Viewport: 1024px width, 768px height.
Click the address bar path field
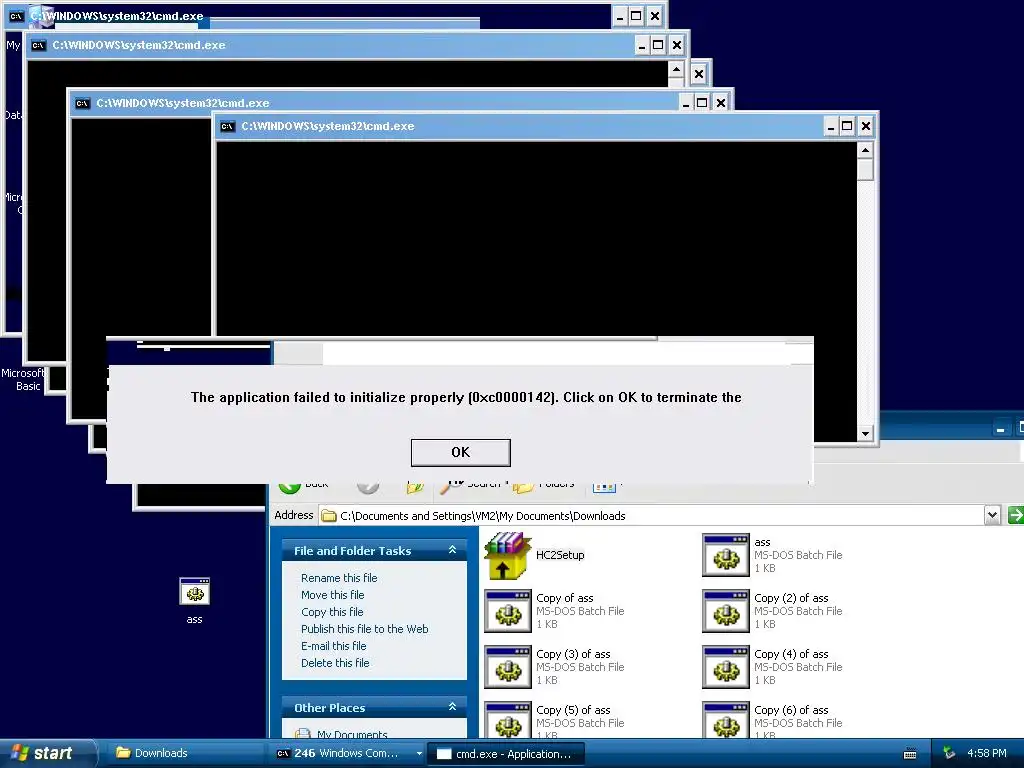pos(652,516)
